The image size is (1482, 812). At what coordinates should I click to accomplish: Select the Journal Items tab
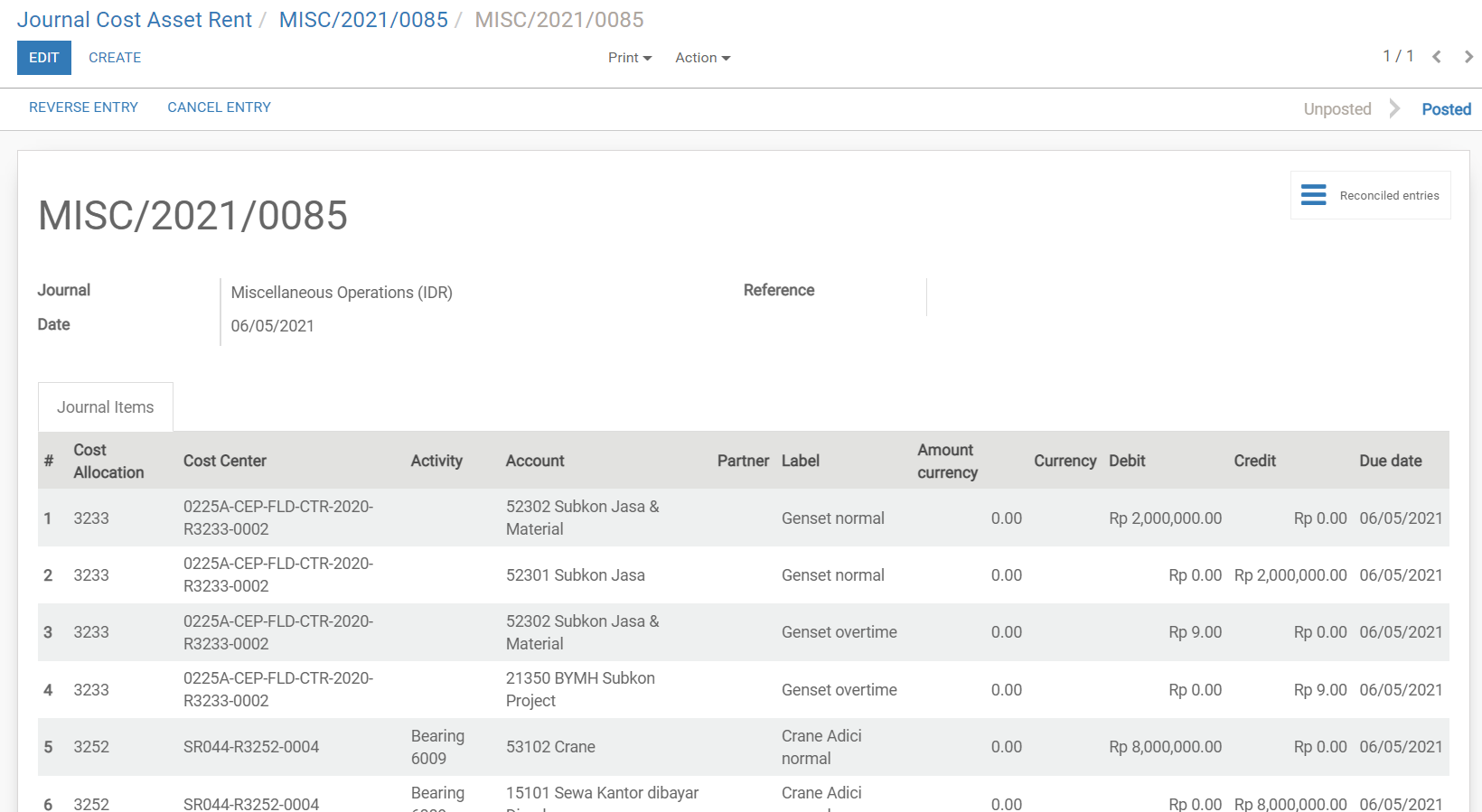(106, 407)
